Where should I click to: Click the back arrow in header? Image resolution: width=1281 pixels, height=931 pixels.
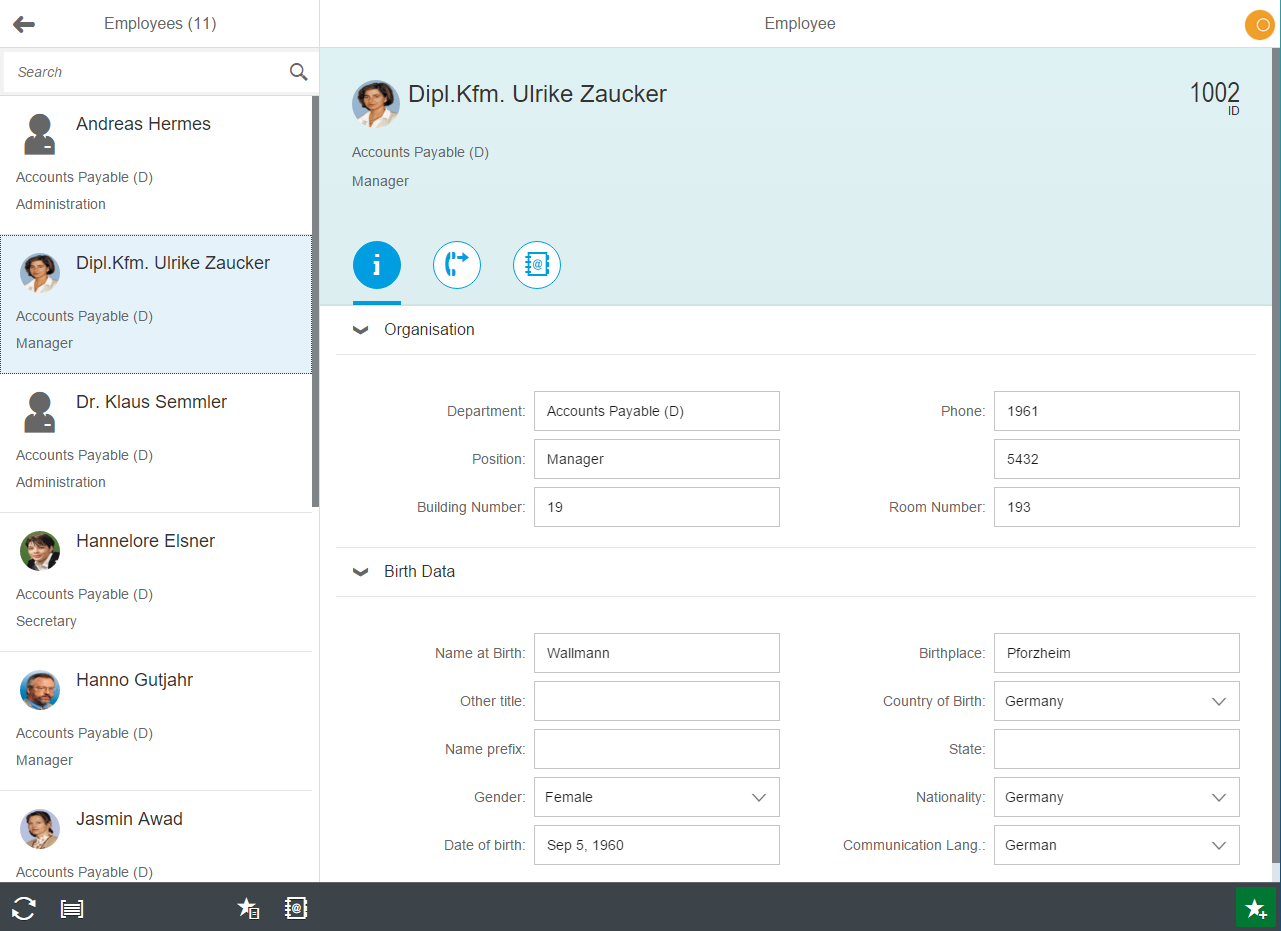[24, 24]
